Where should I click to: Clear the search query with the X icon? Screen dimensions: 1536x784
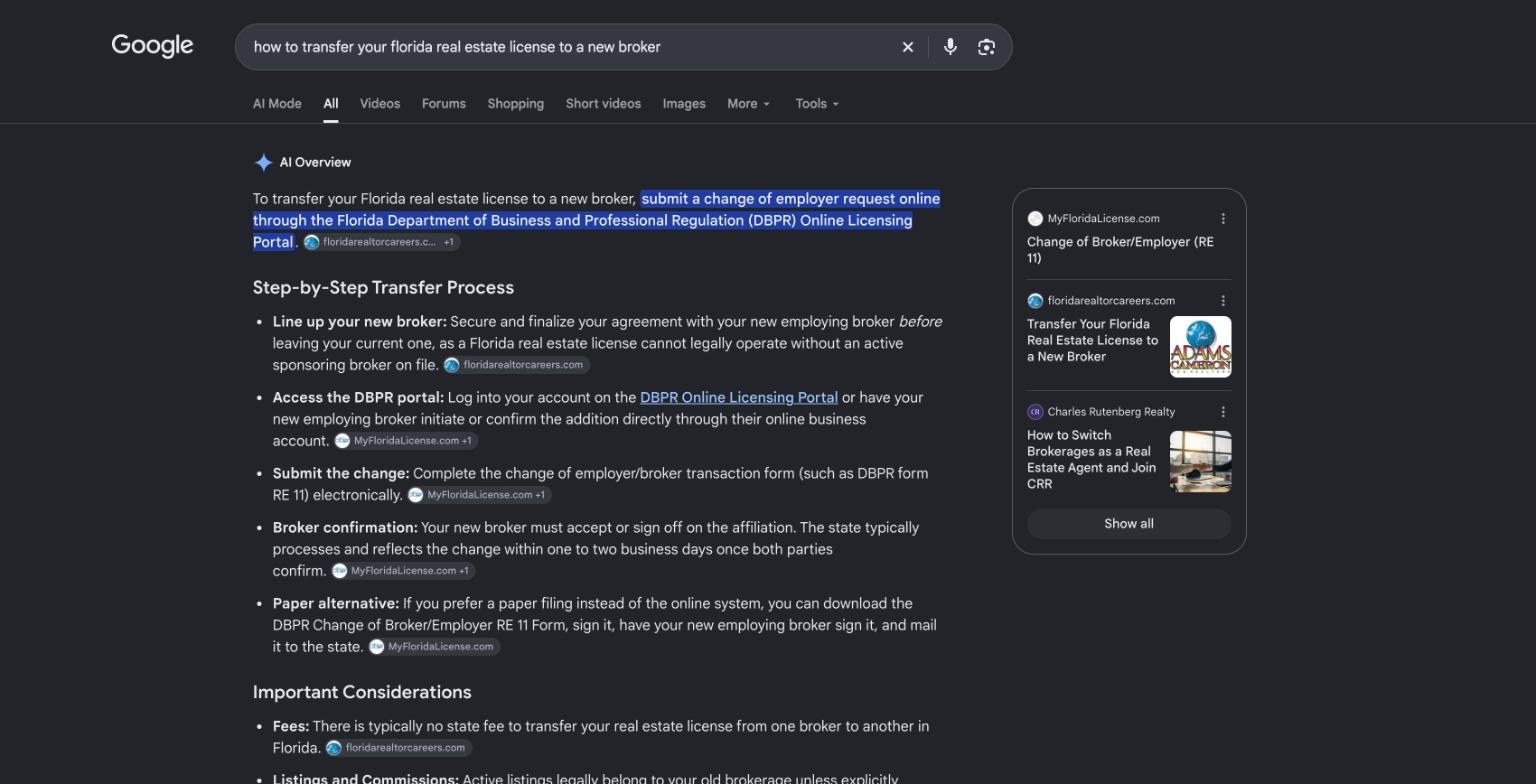coord(908,47)
